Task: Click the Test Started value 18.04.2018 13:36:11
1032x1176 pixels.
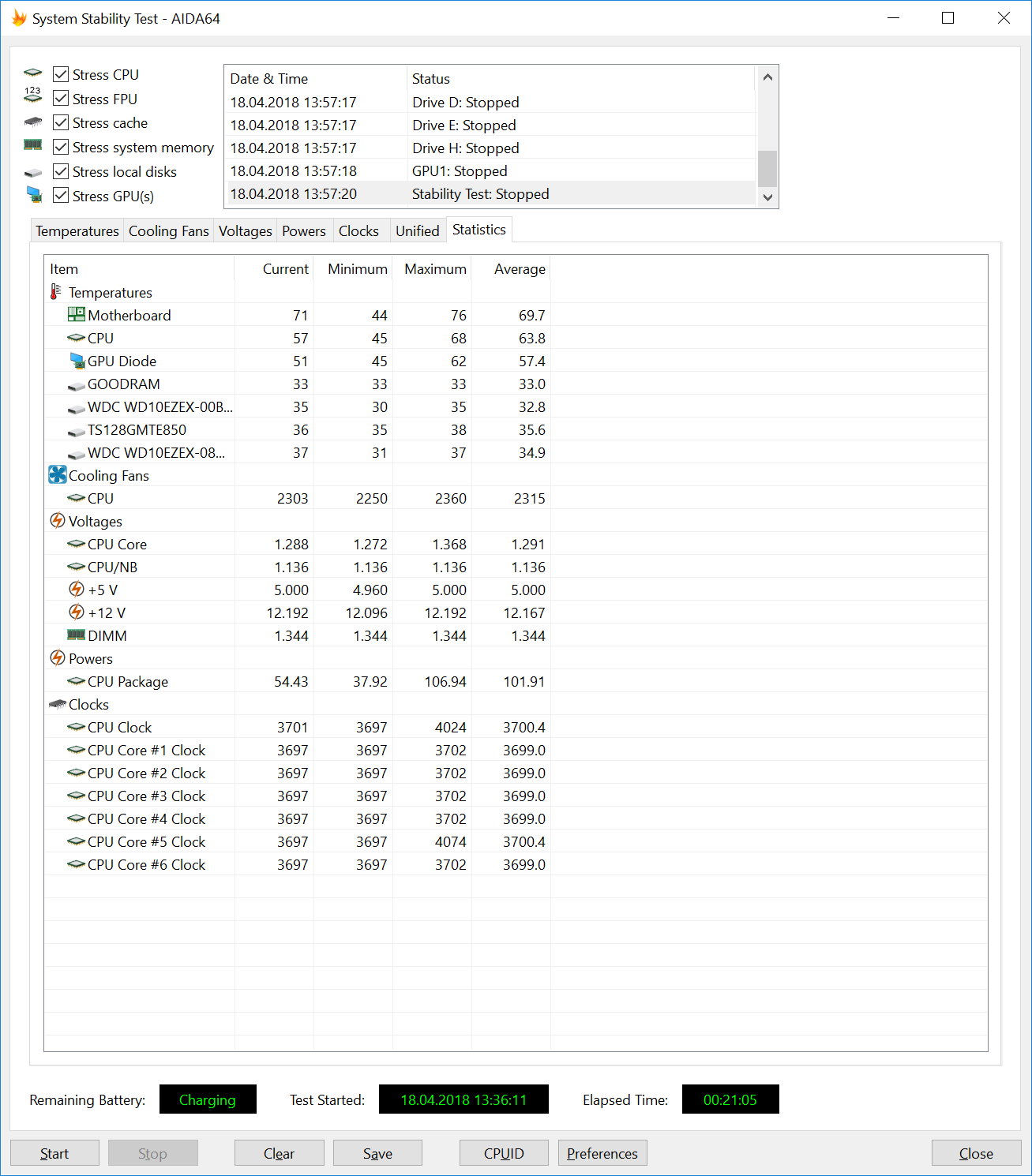Action: click(x=463, y=1099)
